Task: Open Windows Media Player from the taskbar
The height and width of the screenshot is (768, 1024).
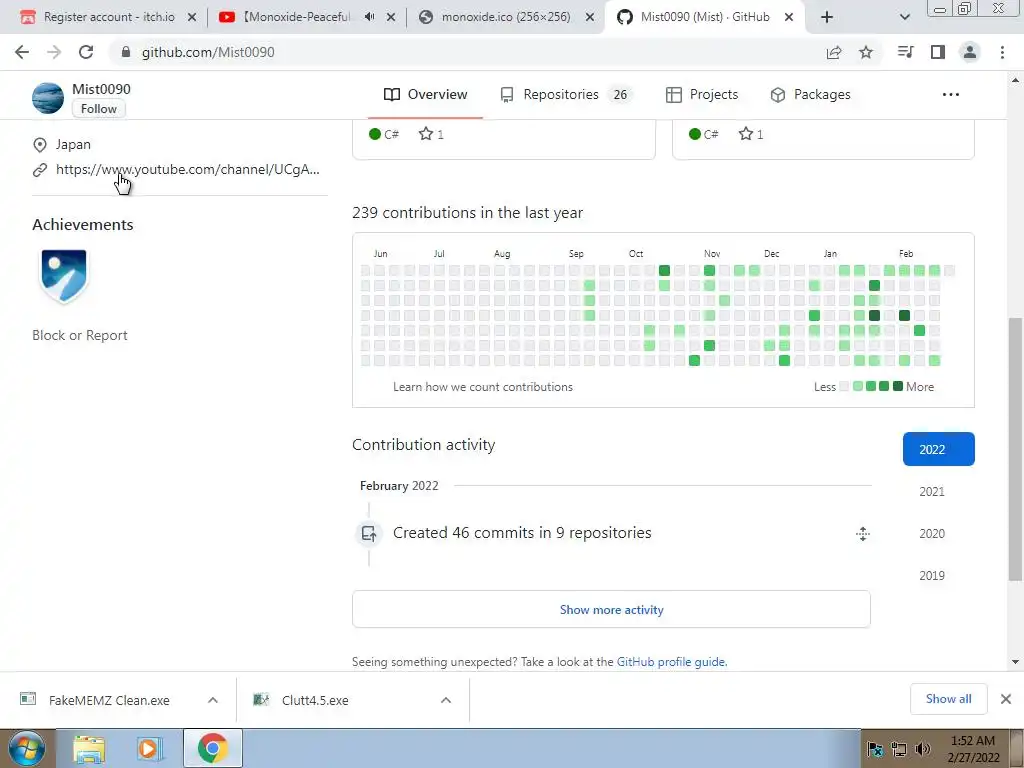Action: click(148, 749)
